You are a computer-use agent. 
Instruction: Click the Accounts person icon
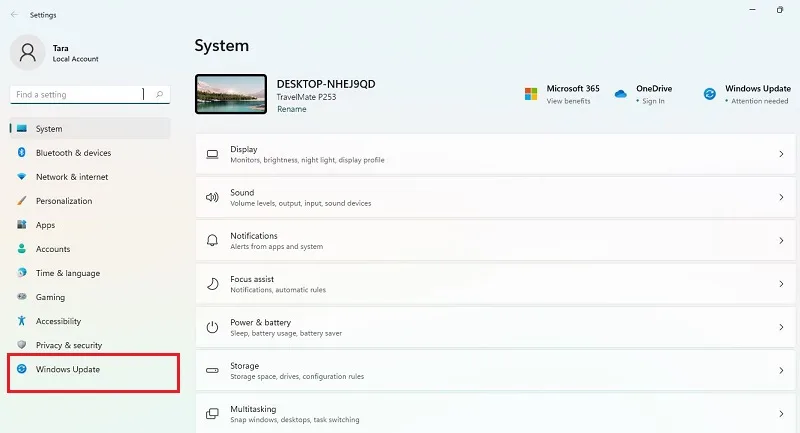coord(21,248)
